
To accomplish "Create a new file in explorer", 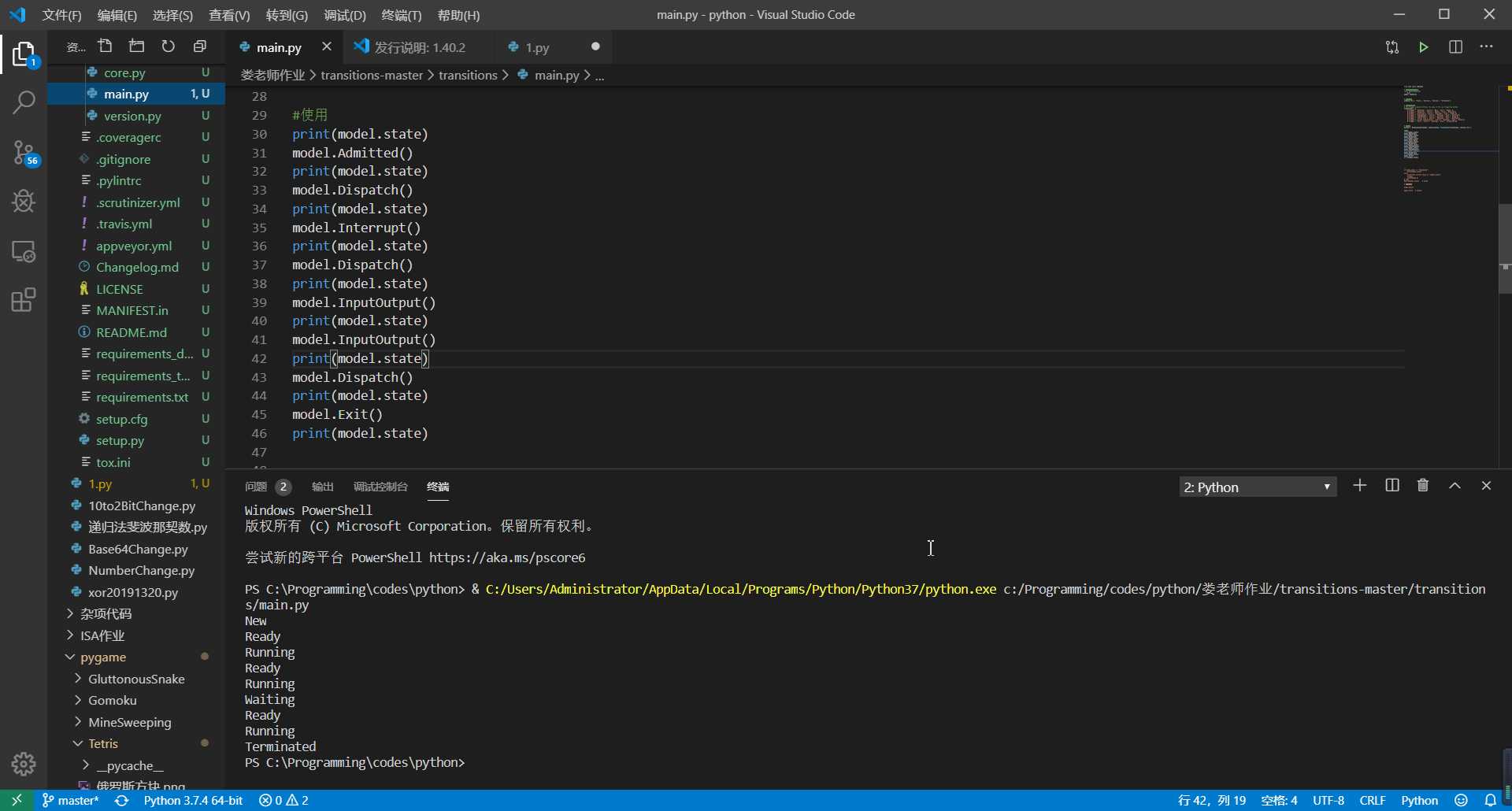I will (106, 46).
